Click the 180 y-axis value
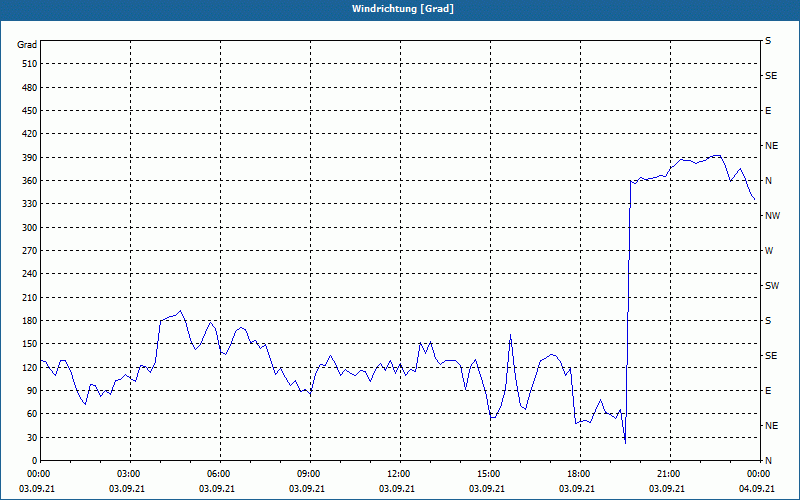The height and width of the screenshot is (500, 800). pos(30,321)
